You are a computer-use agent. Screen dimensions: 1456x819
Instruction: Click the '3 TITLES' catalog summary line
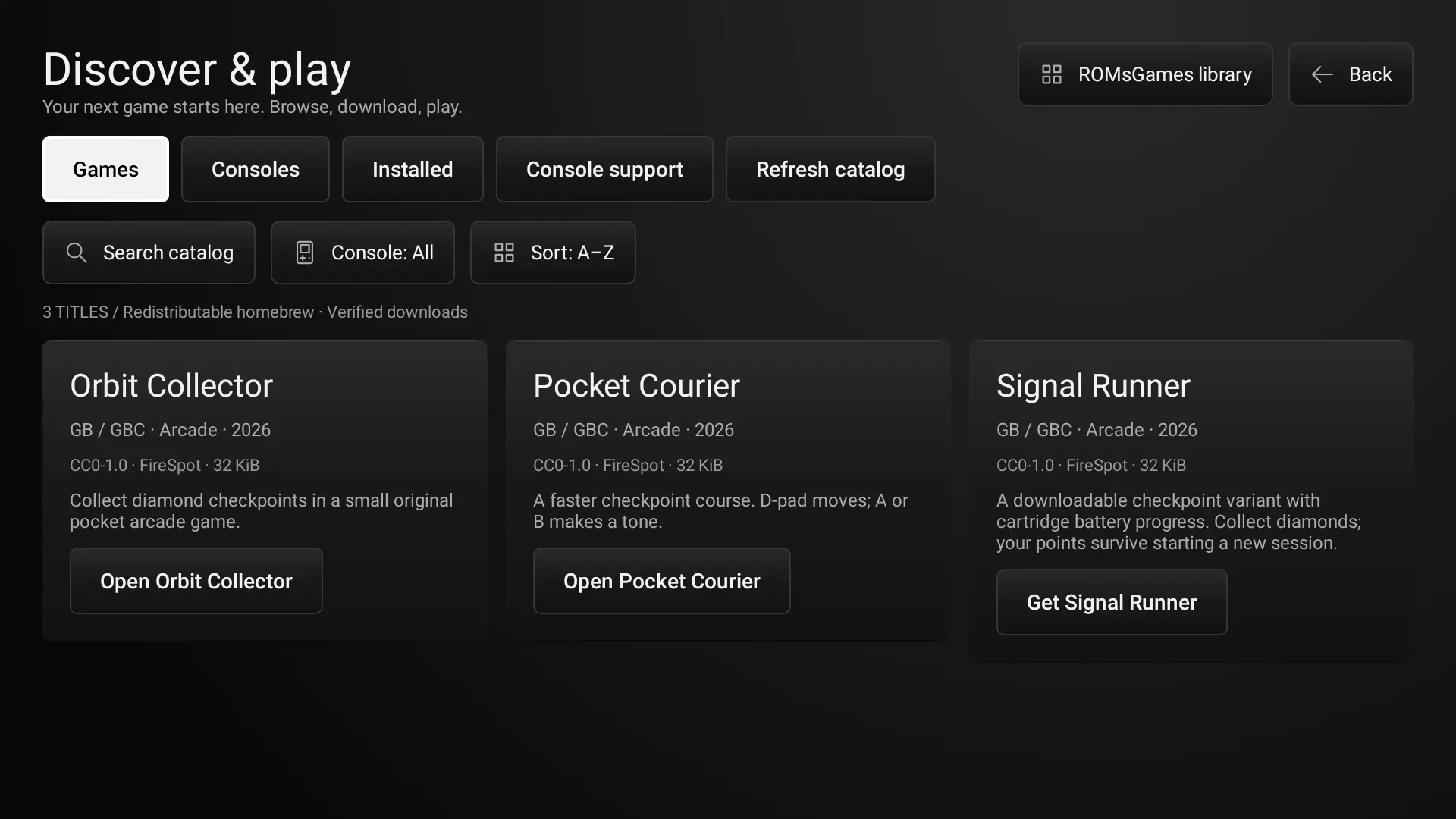[x=255, y=312]
